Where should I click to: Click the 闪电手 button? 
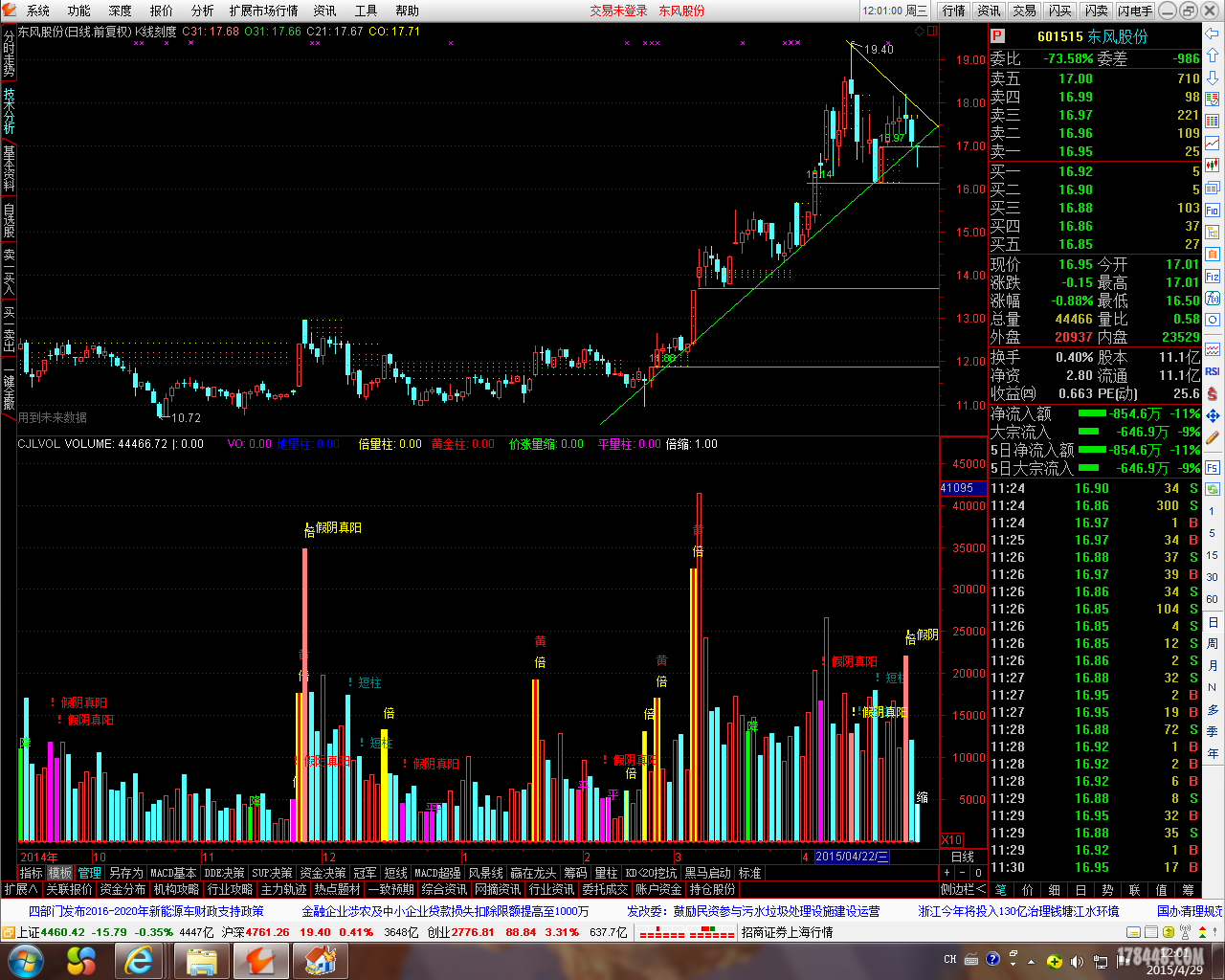(x=1135, y=11)
